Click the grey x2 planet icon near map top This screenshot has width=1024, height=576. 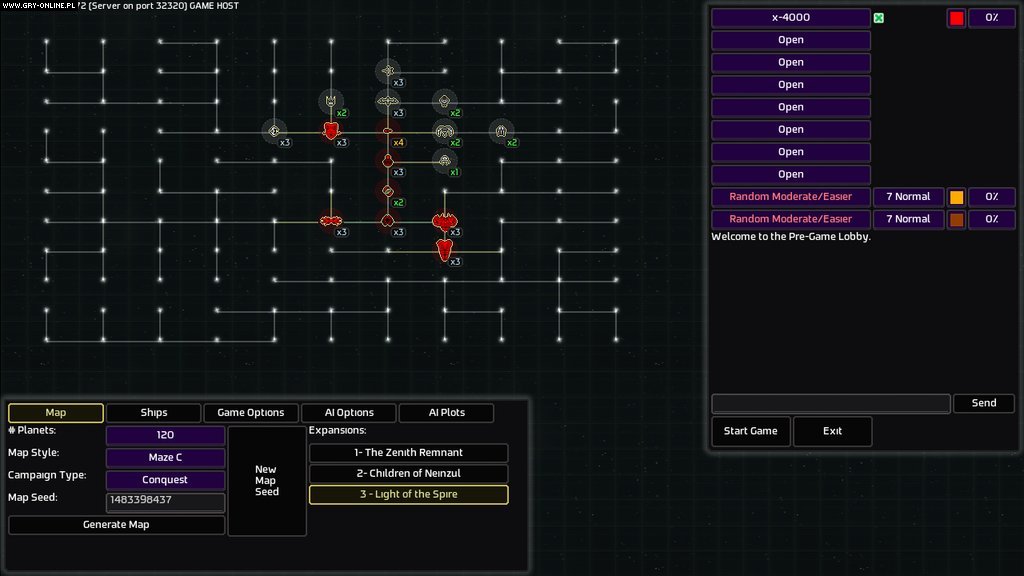pos(330,99)
